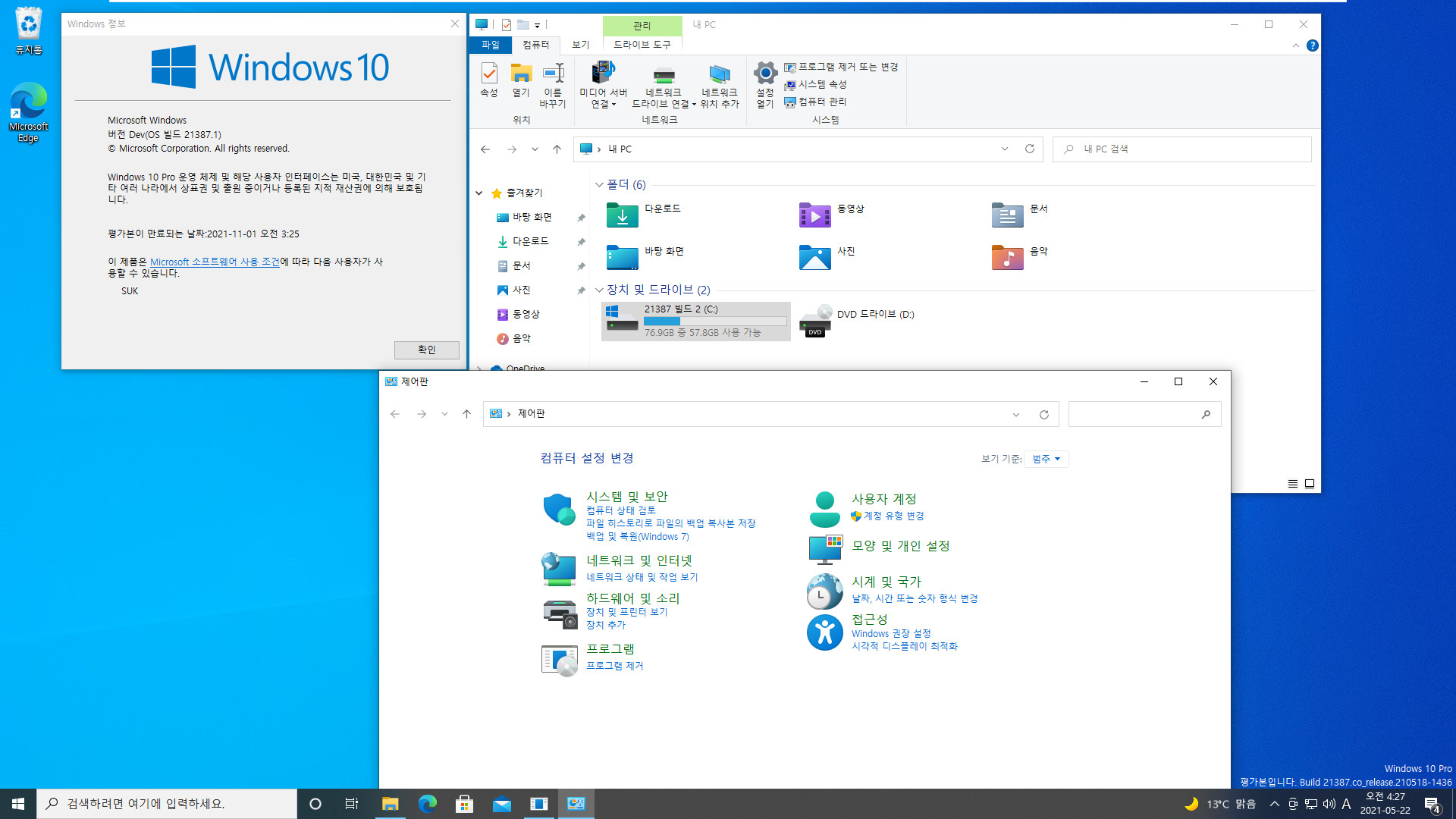Open 계정 유형 변경 link
The width and height of the screenshot is (1456, 819).
894,516
